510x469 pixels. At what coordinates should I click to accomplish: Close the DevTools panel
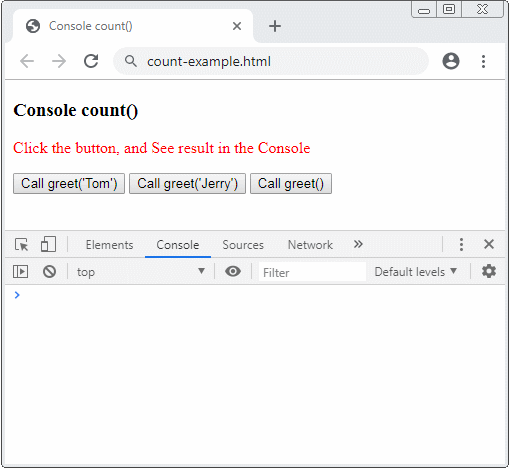(x=489, y=244)
